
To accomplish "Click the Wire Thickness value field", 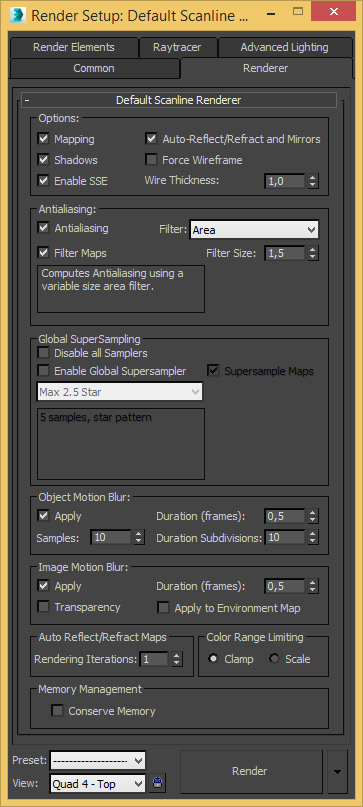I will (x=286, y=181).
